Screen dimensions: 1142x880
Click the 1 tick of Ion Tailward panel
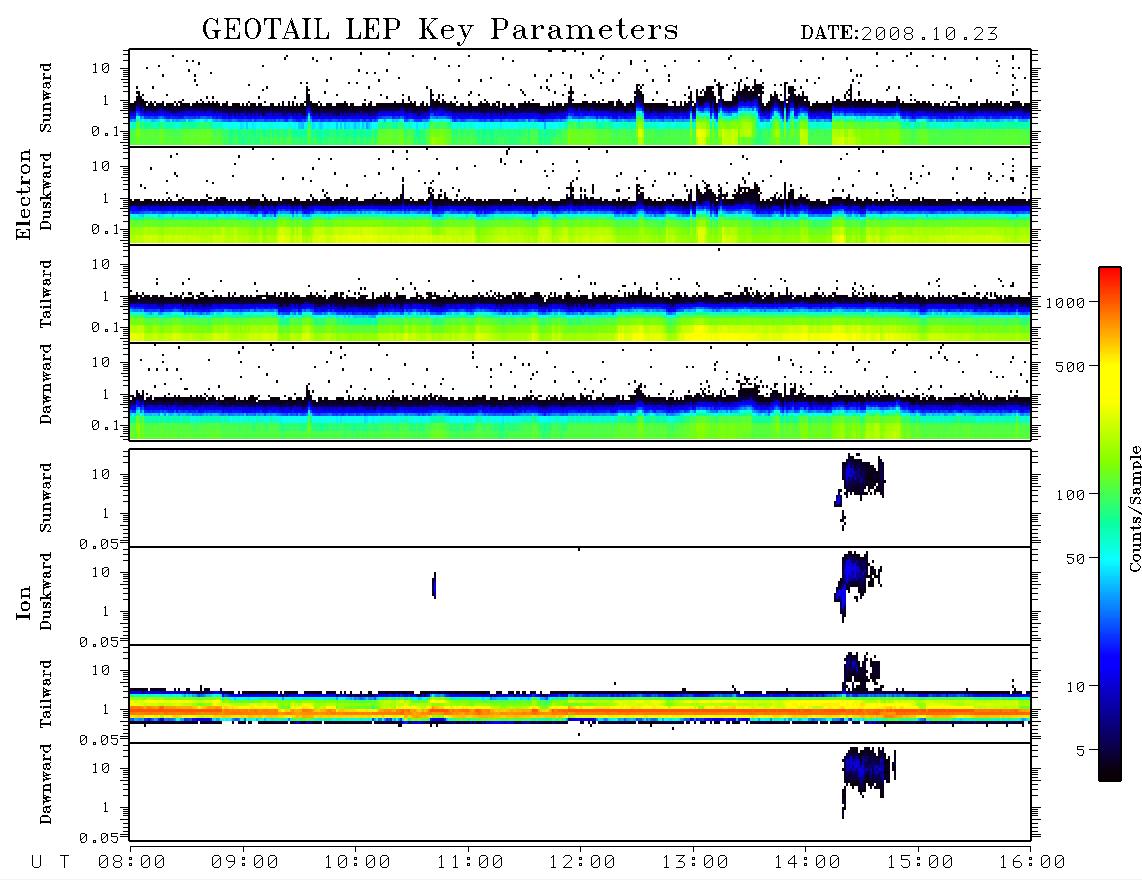[105, 710]
